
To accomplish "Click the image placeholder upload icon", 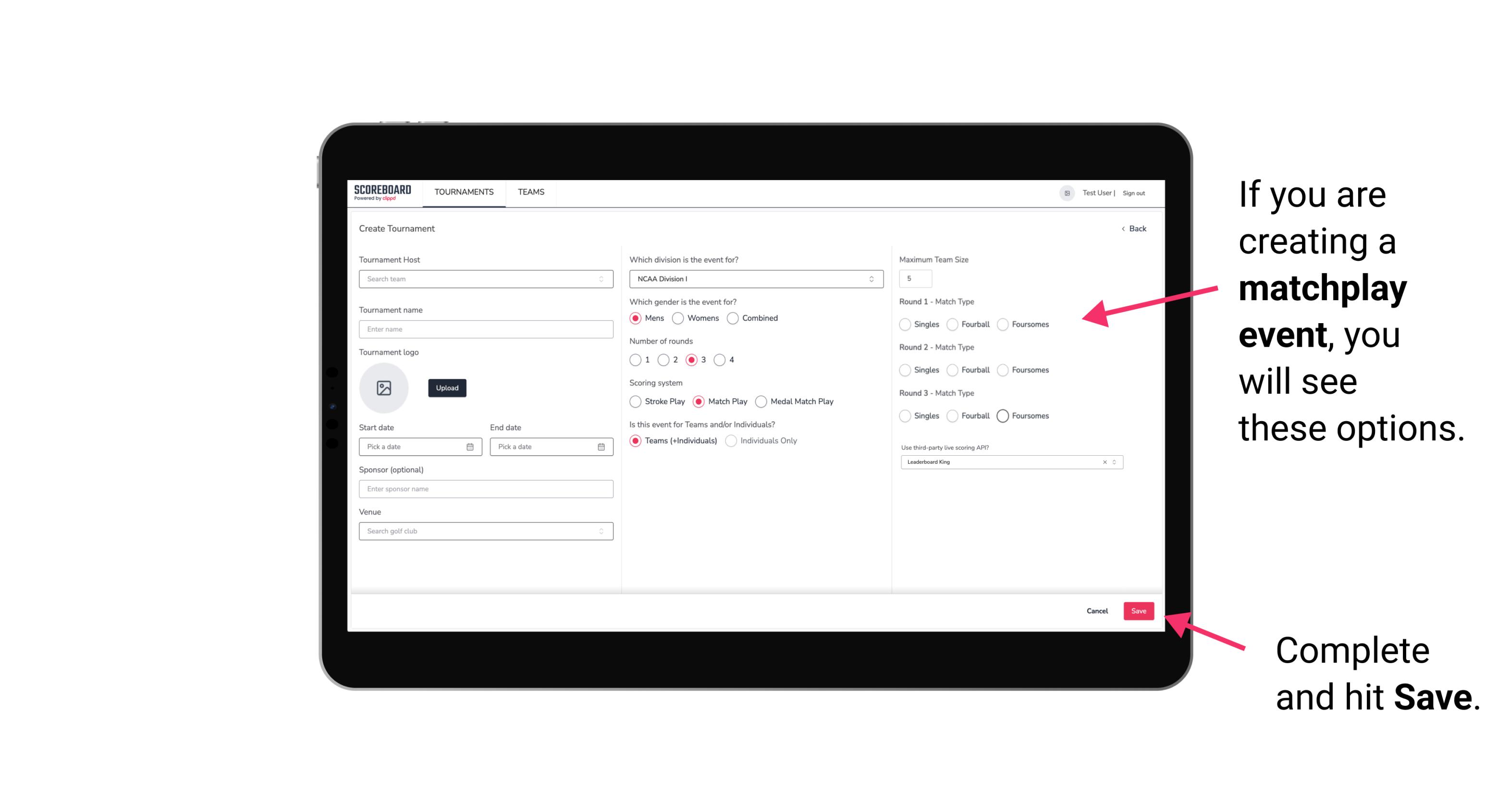I will coord(384,388).
